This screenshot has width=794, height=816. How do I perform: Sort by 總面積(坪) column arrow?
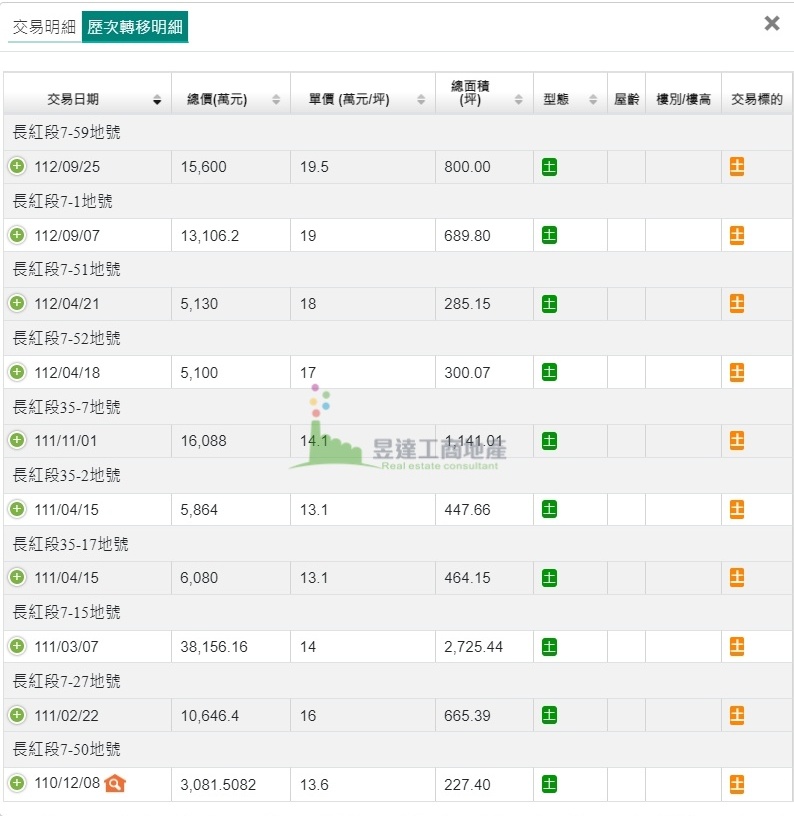click(518, 99)
